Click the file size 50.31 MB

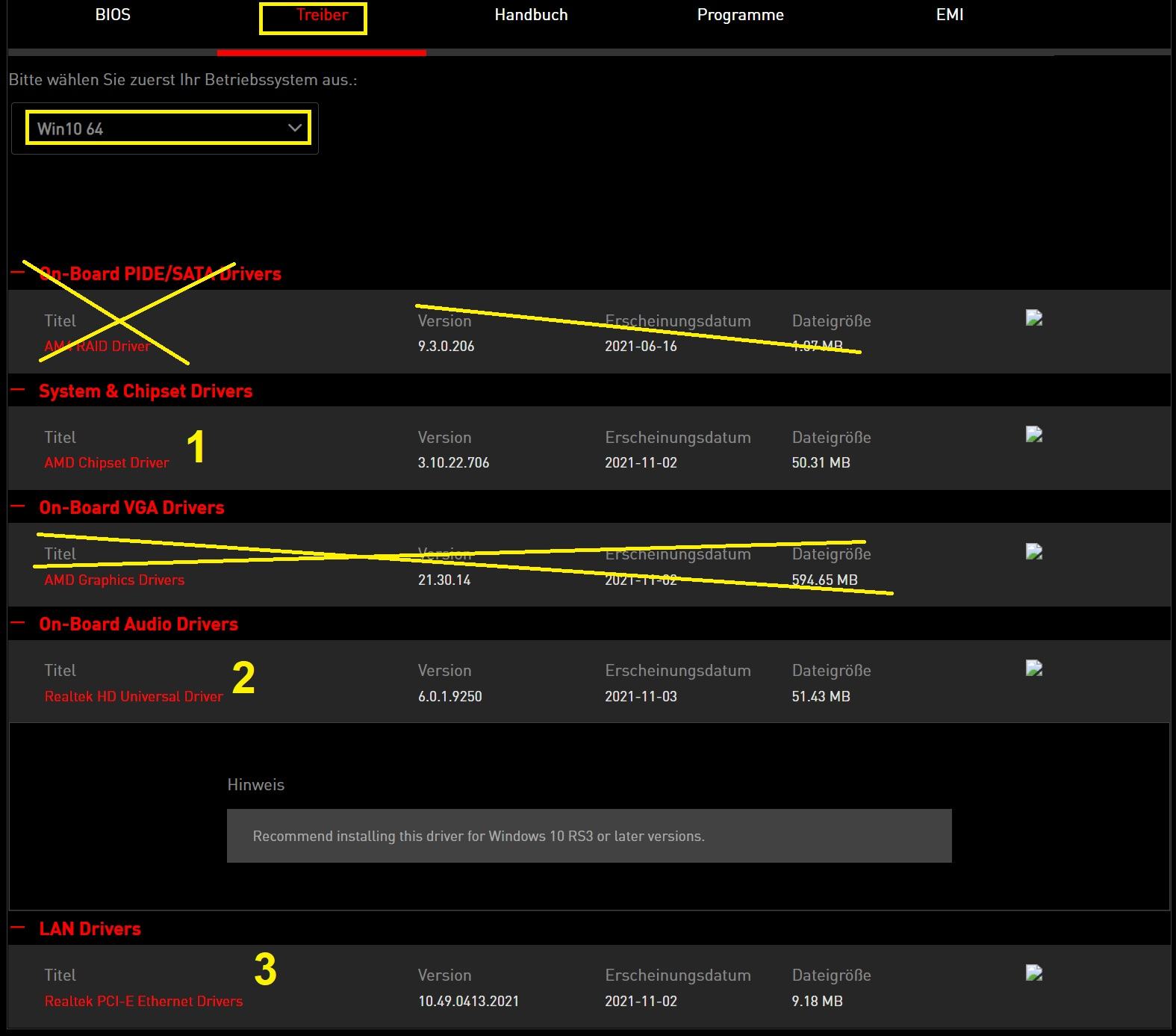821,462
